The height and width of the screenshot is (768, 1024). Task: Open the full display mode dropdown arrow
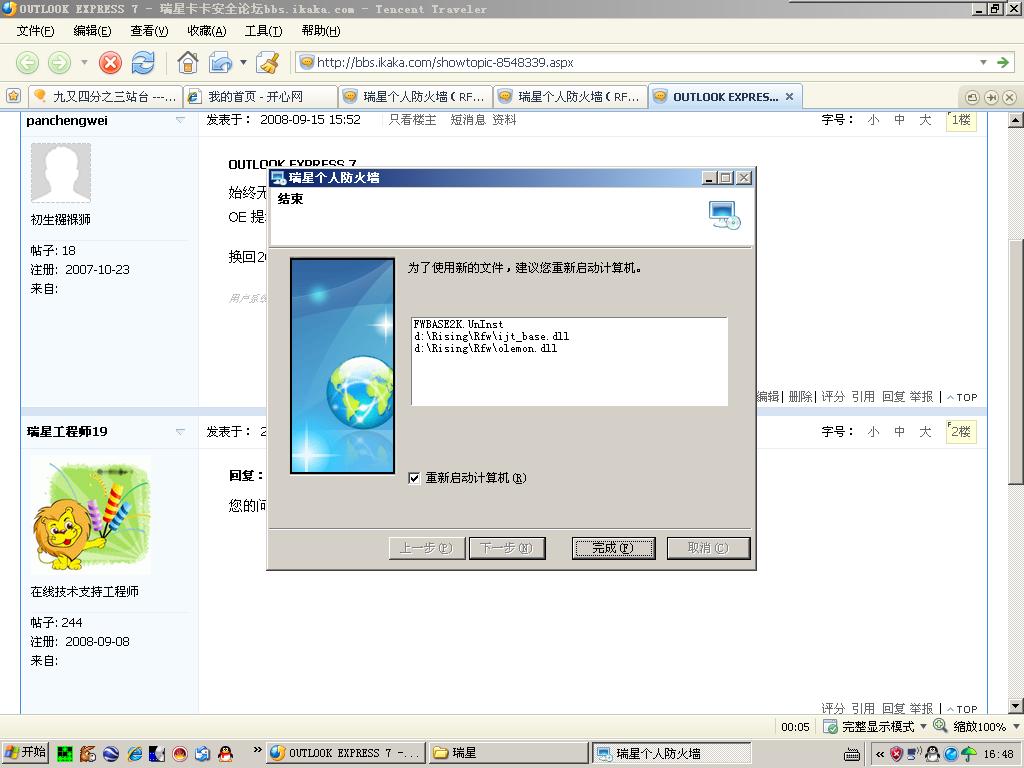click(x=923, y=726)
